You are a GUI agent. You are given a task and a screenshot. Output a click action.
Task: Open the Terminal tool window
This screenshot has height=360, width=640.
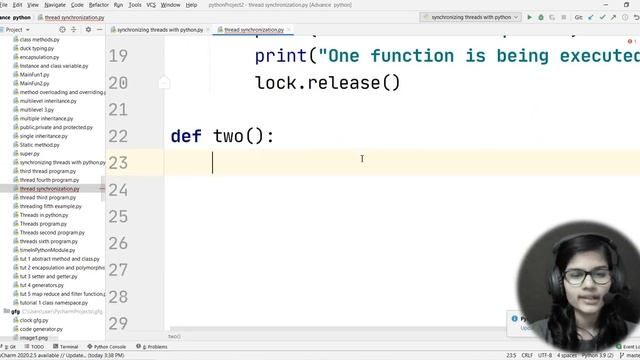(66, 347)
